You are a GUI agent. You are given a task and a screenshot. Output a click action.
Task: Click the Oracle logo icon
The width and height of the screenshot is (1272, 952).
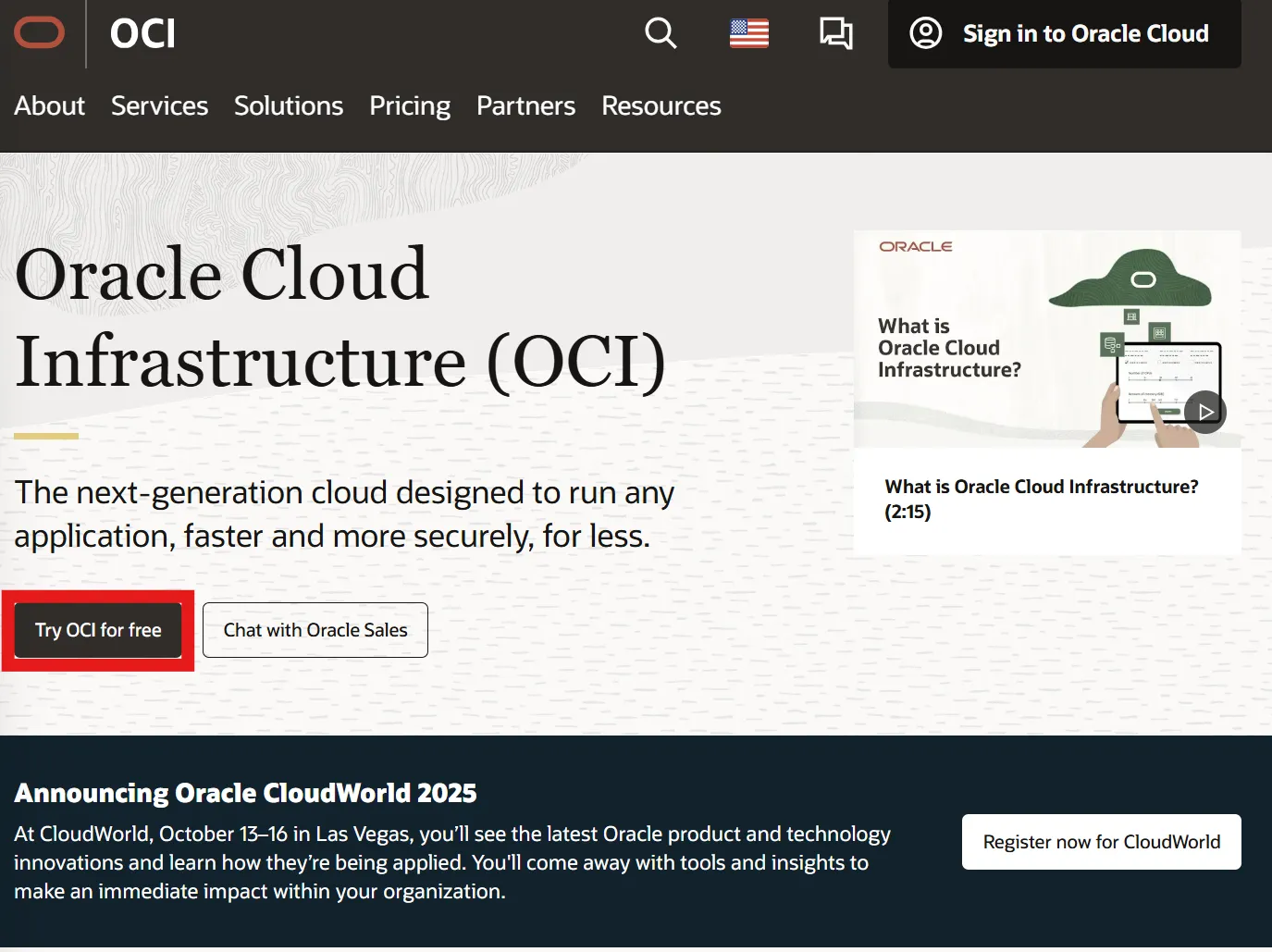(39, 33)
